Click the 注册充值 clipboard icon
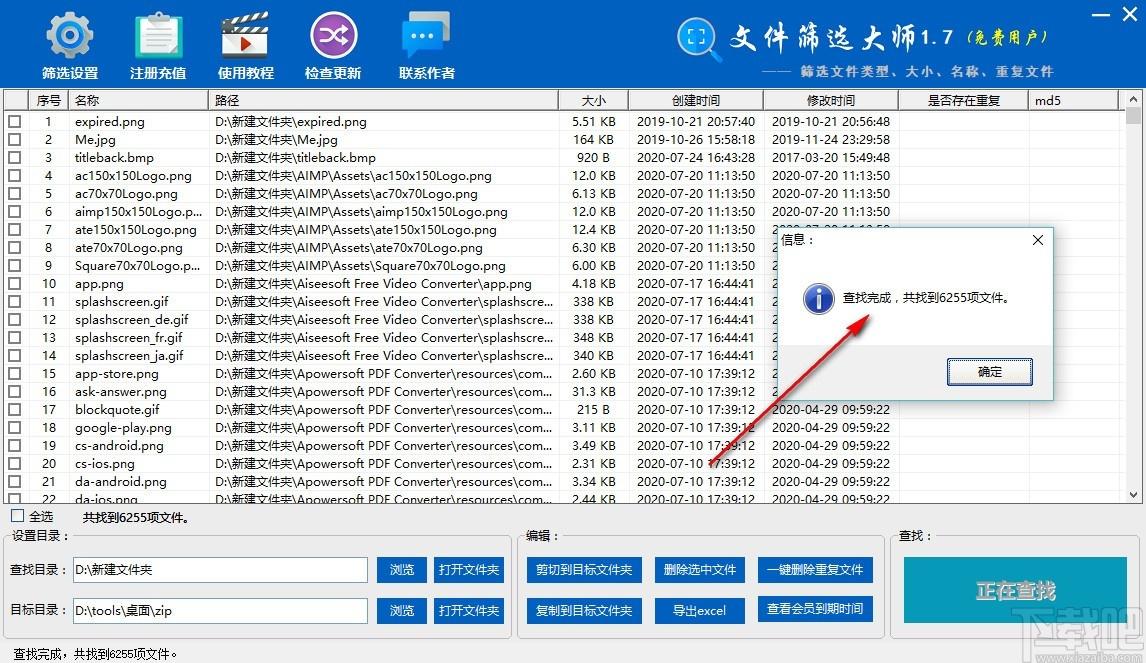 pos(158,36)
